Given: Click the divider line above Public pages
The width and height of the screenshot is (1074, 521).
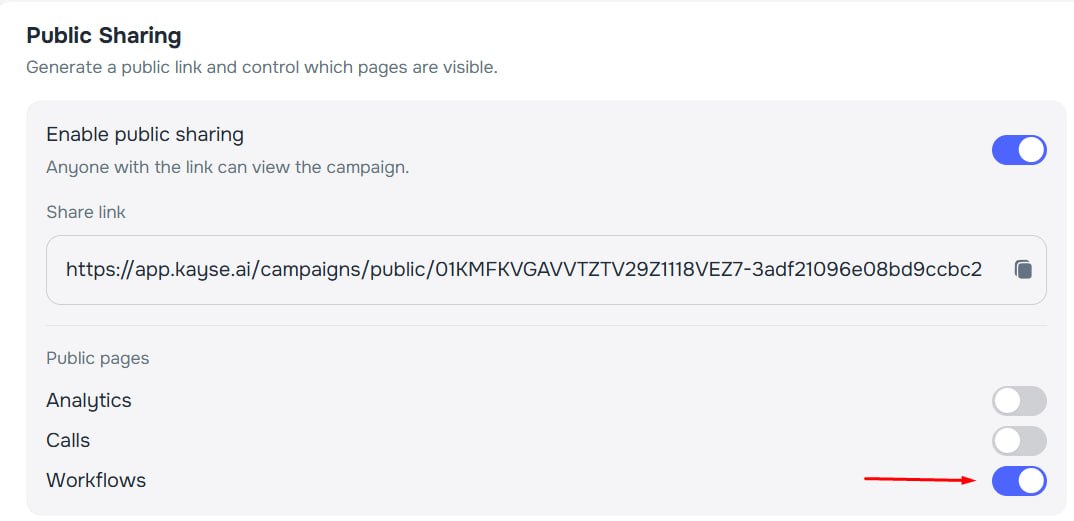Looking at the screenshot, I should pos(545,325).
